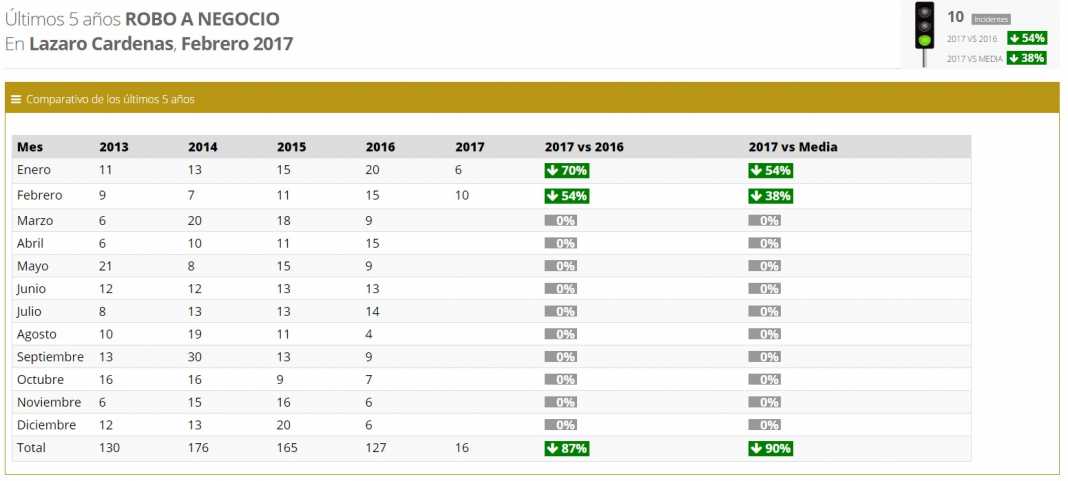Click the 2017 VS 2016 summary label
1068x481 pixels.
click(972, 39)
